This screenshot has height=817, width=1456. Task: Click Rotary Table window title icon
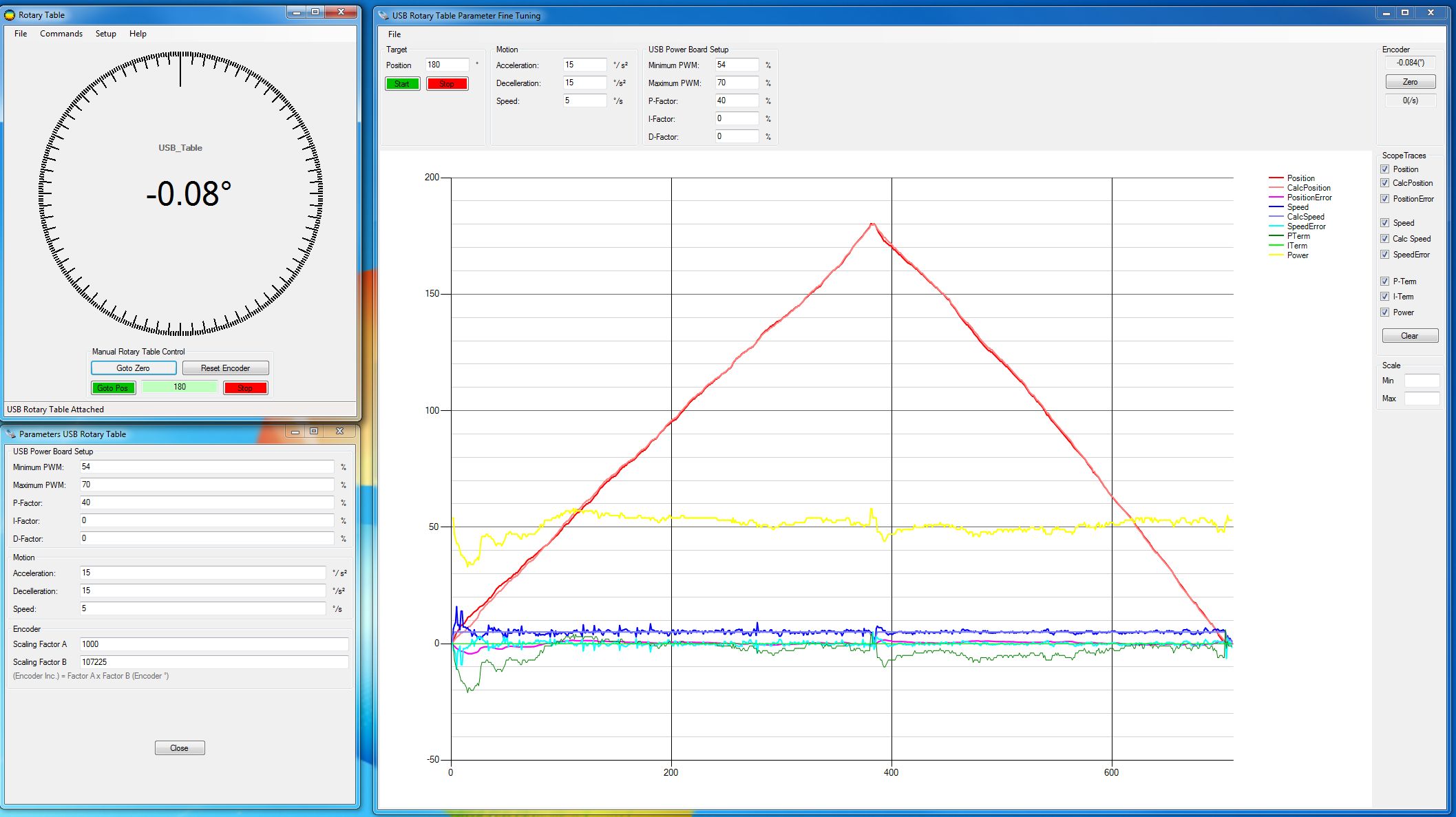[10, 14]
